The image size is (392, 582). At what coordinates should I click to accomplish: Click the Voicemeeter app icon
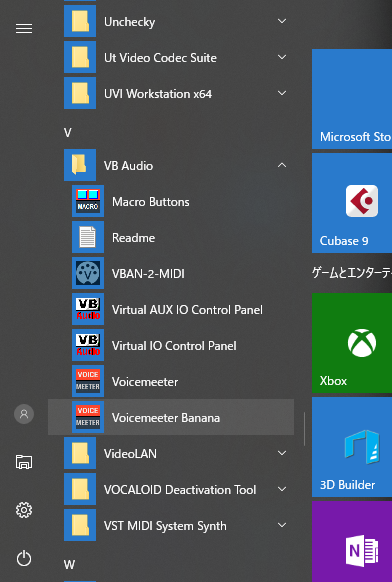tap(88, 381)
